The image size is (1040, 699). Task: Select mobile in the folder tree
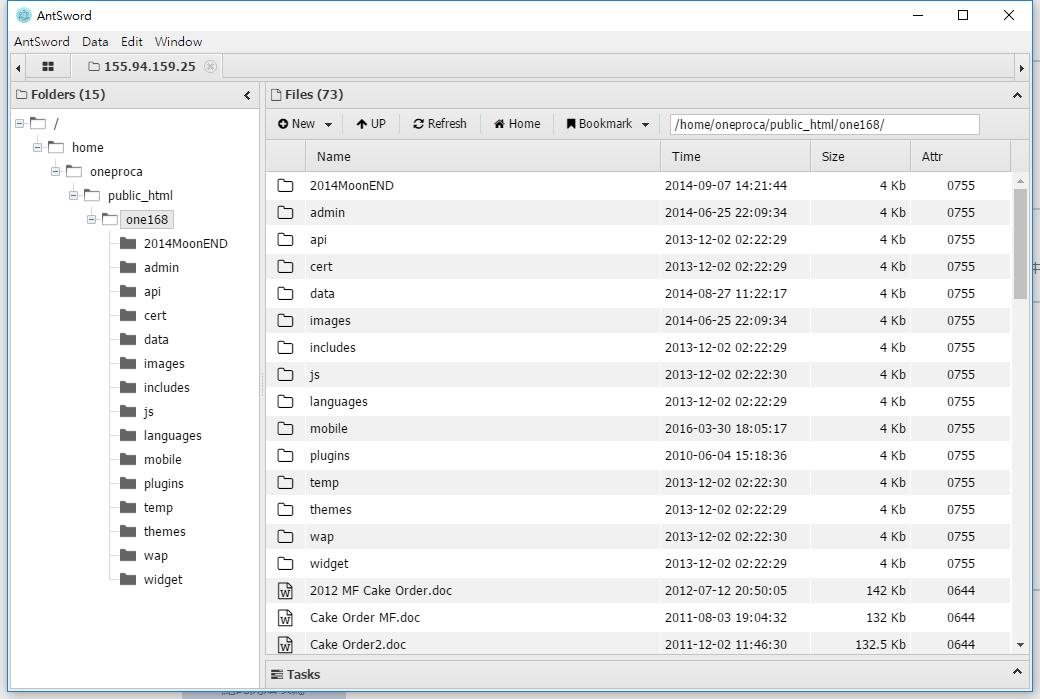click(162, 460)
